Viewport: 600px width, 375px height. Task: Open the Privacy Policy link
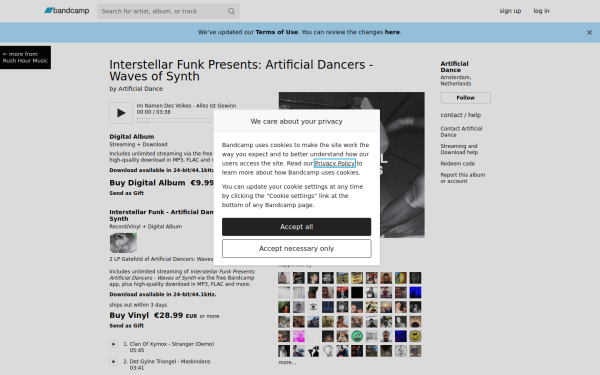[335, 163]
